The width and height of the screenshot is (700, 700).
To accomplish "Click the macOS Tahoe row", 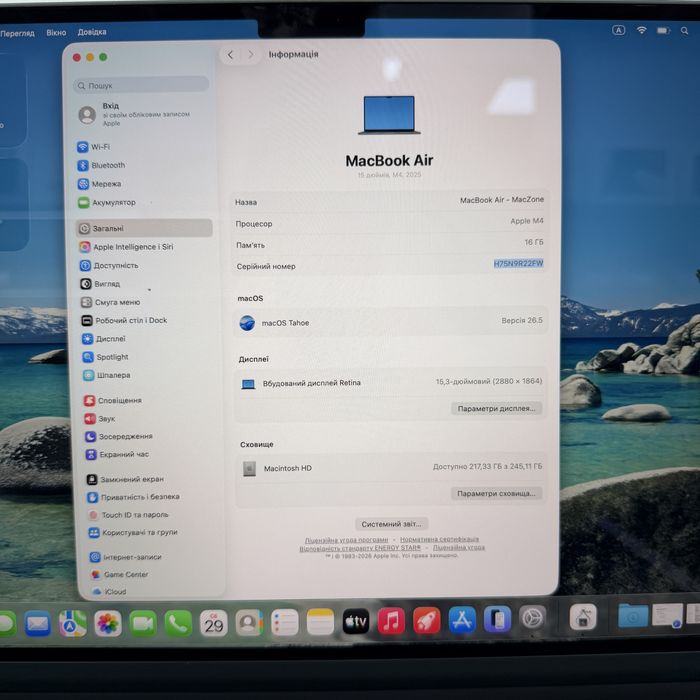I will click(390, 322).
